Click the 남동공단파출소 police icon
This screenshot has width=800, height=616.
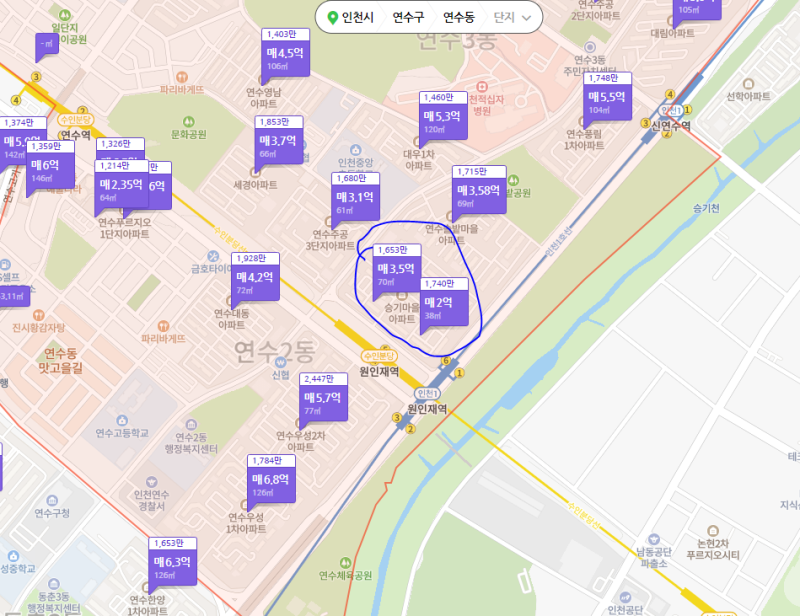pyautogui.click(x=654, y=539)
